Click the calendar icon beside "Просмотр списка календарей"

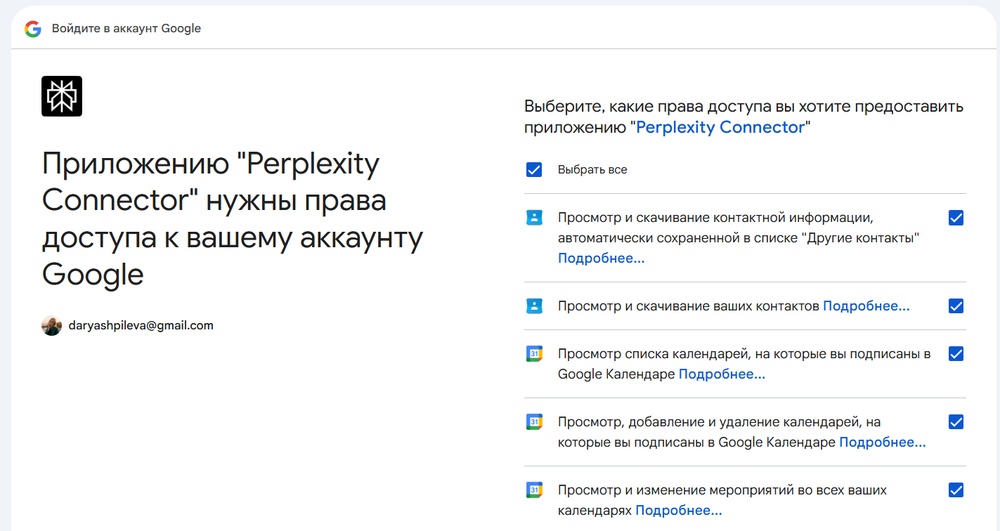point(534,354)
